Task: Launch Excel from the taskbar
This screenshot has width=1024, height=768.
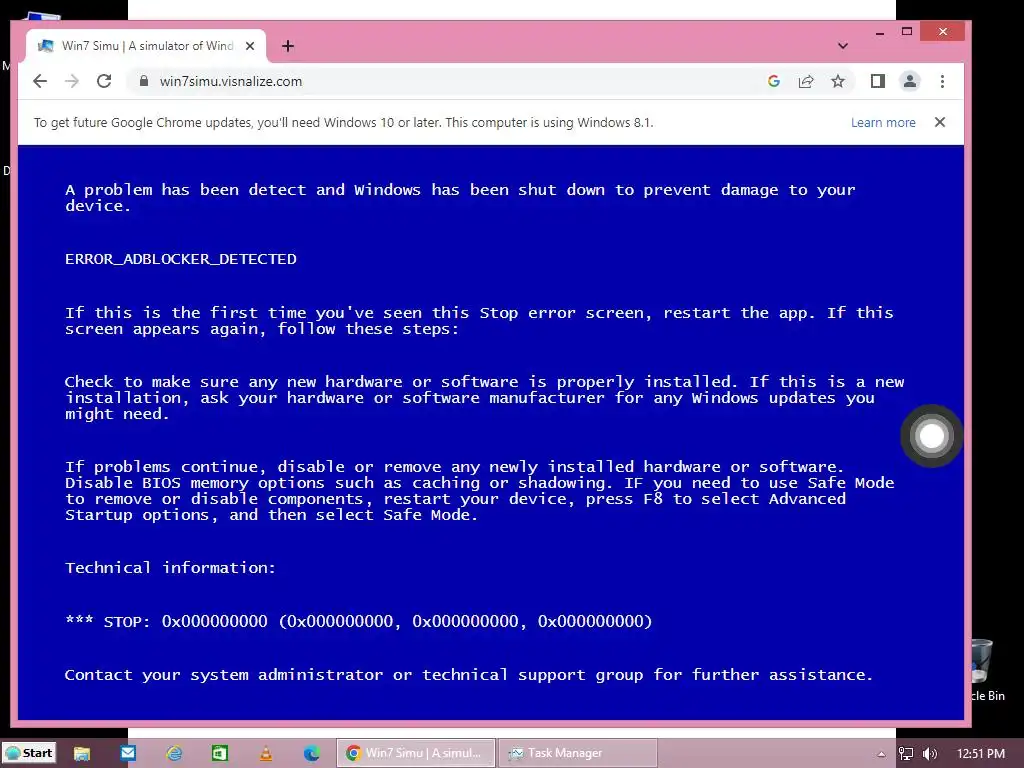Action: [219, 753]
